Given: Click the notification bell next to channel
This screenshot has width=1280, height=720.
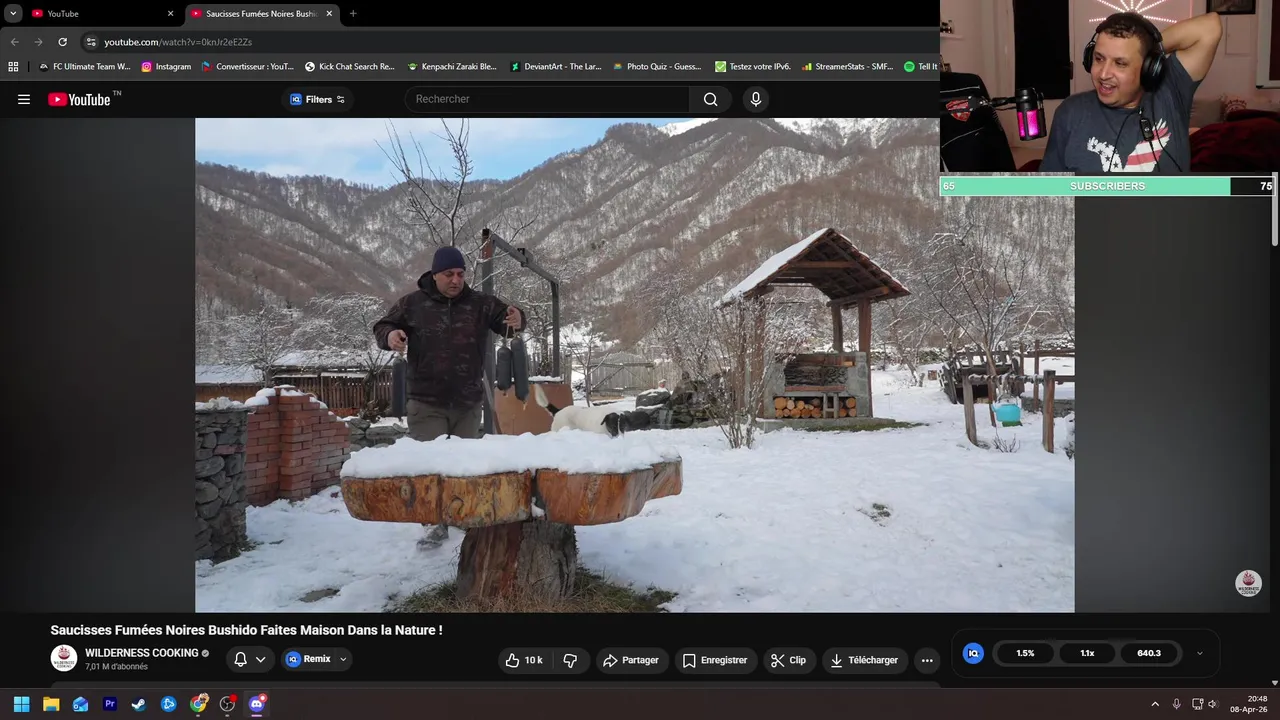Looking at the screenshot, I should point(240,659).
